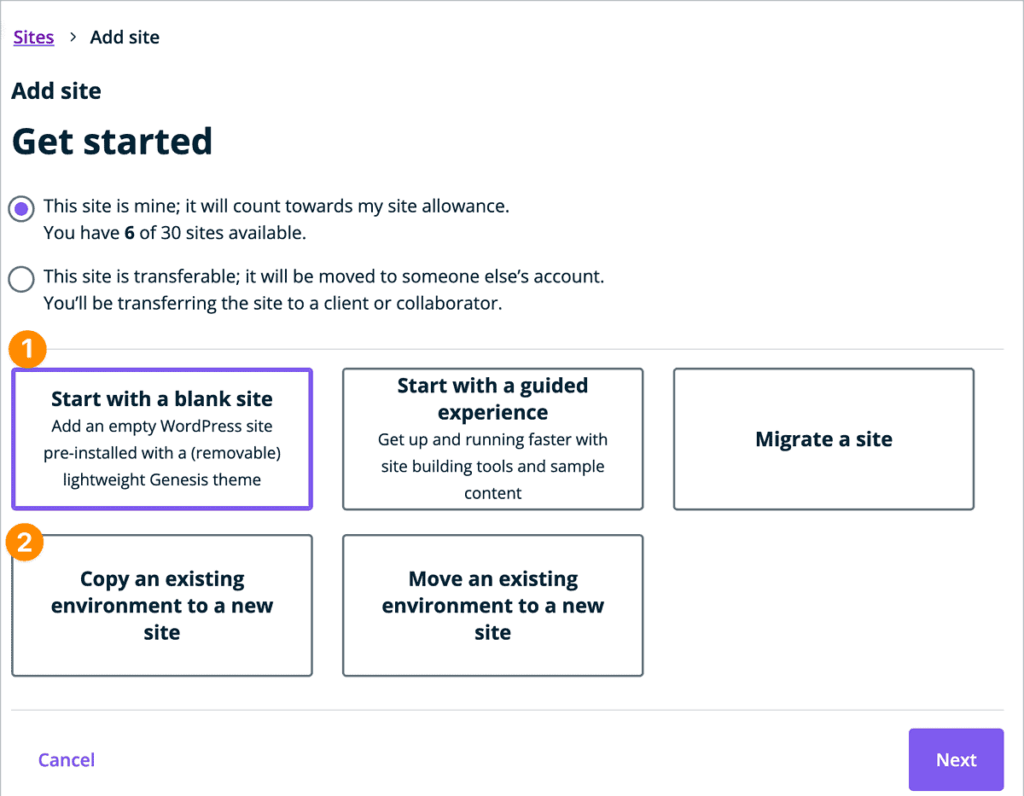This screenshot has height=796, width=1024.
Task: Select the 'Start with a blank site' card
Action: [x=161, y=438]
